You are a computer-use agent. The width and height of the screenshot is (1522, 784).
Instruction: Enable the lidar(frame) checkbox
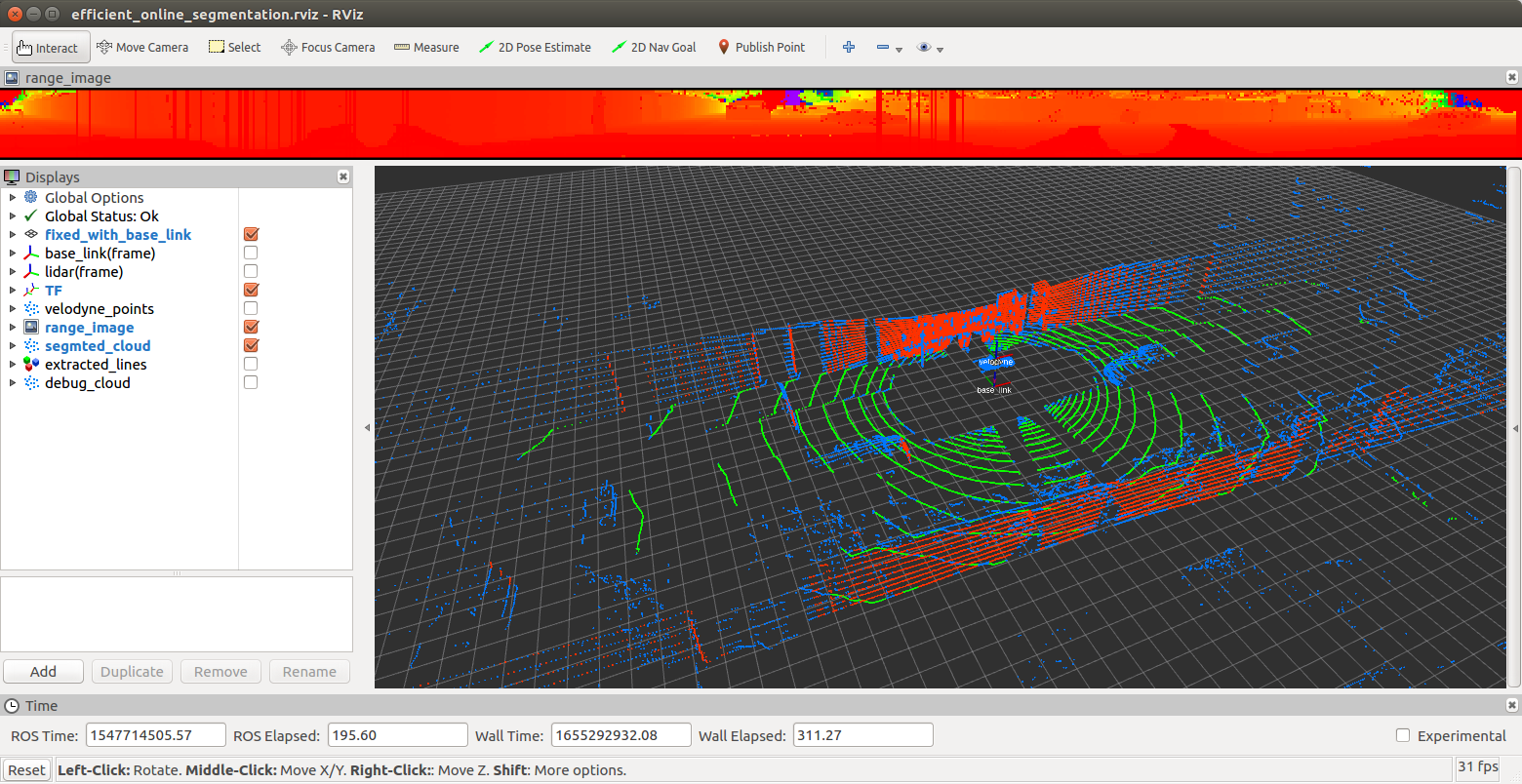(x=251, y=271)
